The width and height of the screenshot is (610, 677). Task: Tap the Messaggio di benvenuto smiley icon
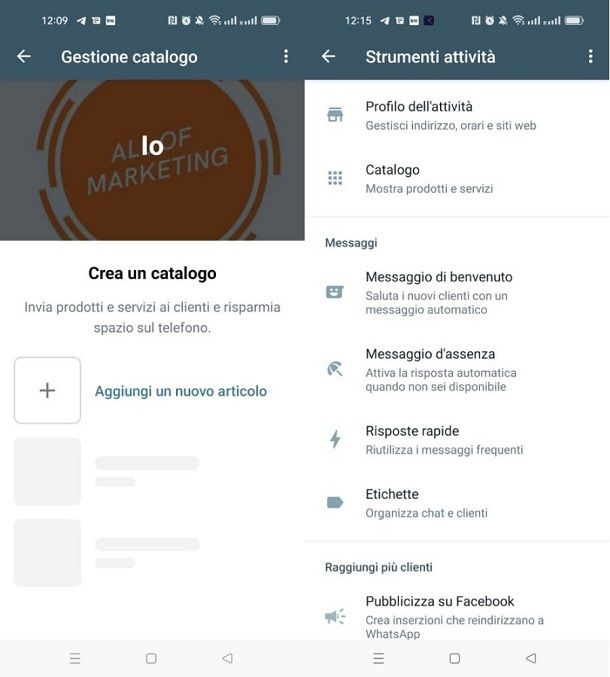335,292
